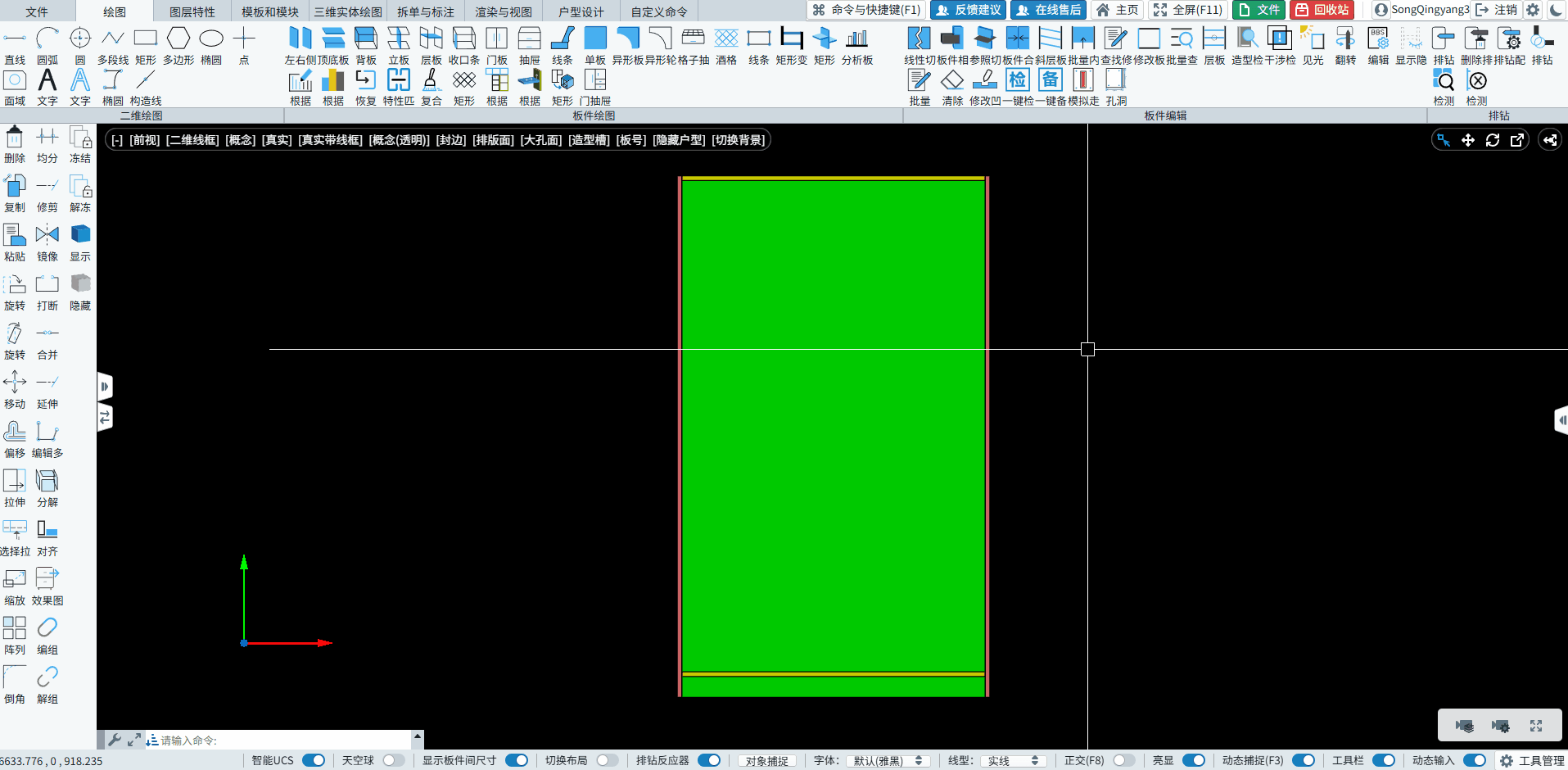The image size is (1568, 770).
Task: Click the 对象捕捉 object snap button
Action: (x=766, y=761)
